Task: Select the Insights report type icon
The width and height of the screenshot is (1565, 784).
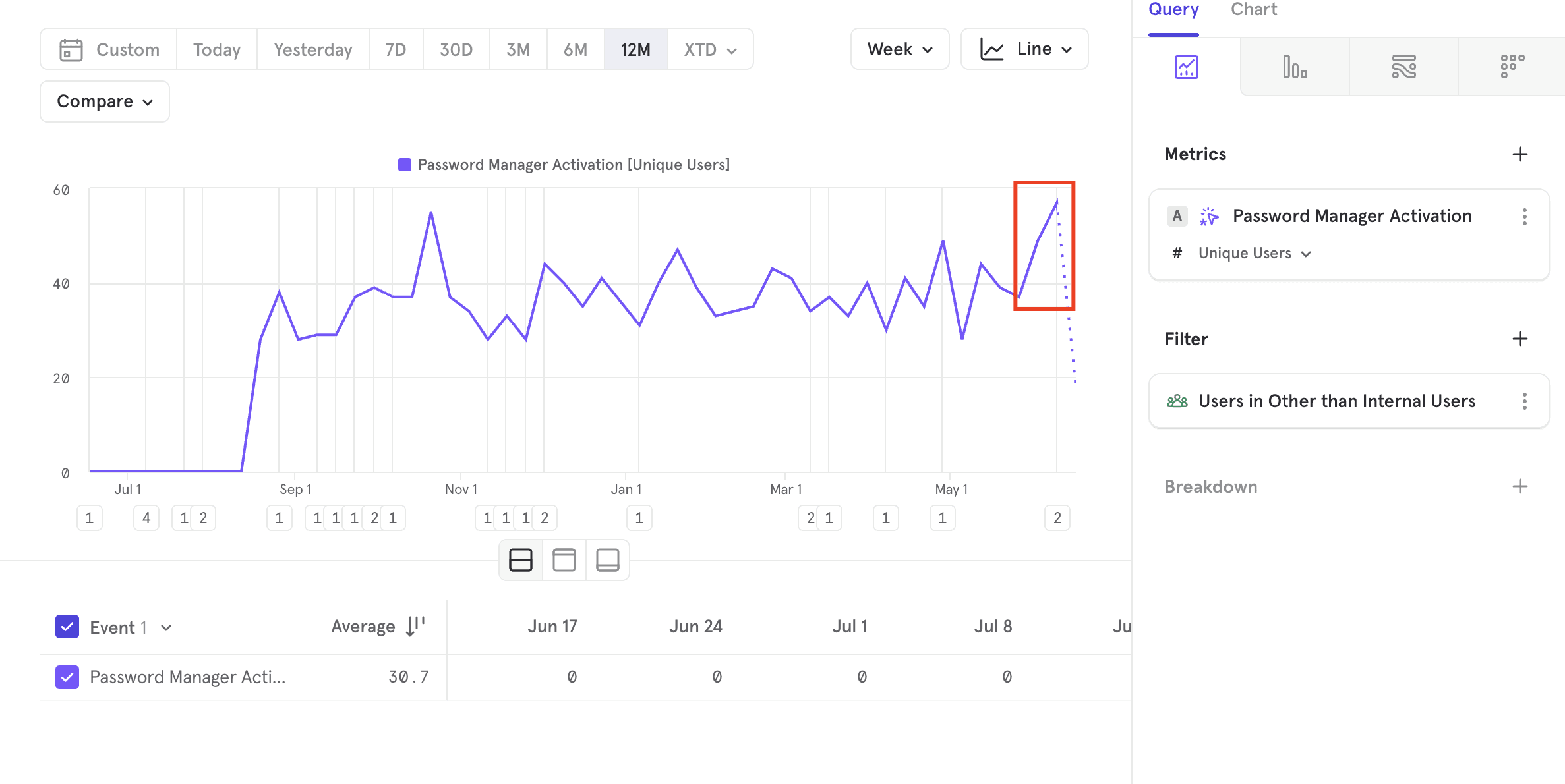Action: [1186, 67]
